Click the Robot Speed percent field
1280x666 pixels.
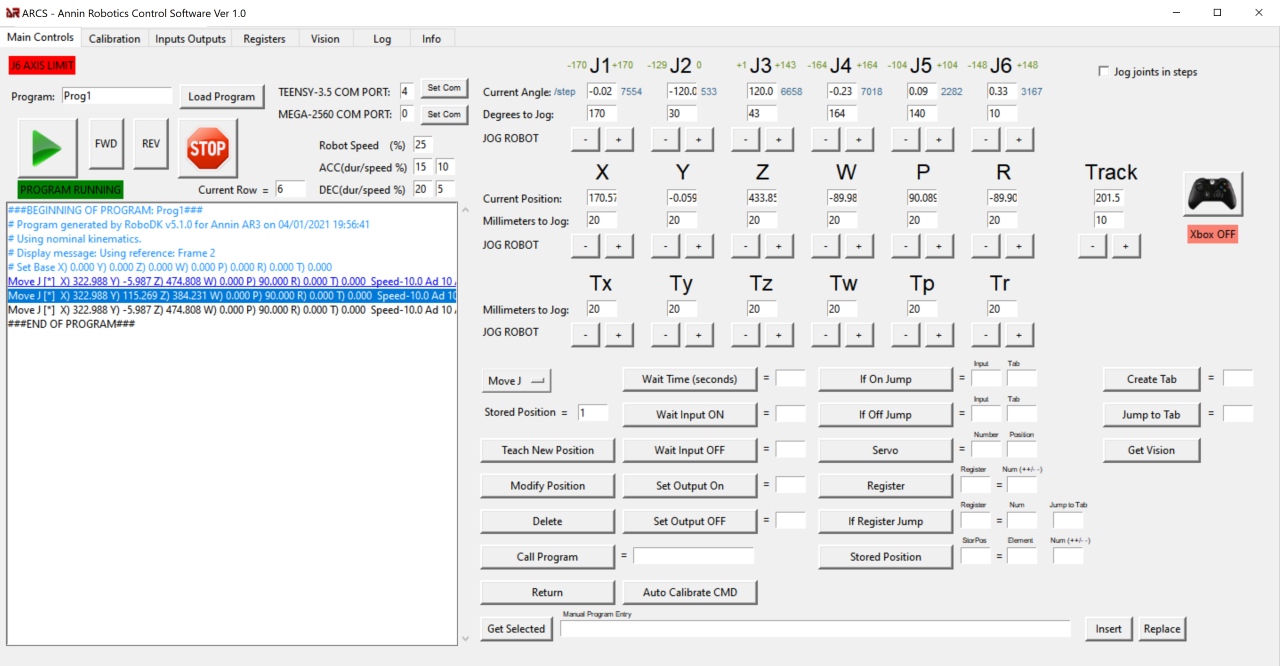422,145
